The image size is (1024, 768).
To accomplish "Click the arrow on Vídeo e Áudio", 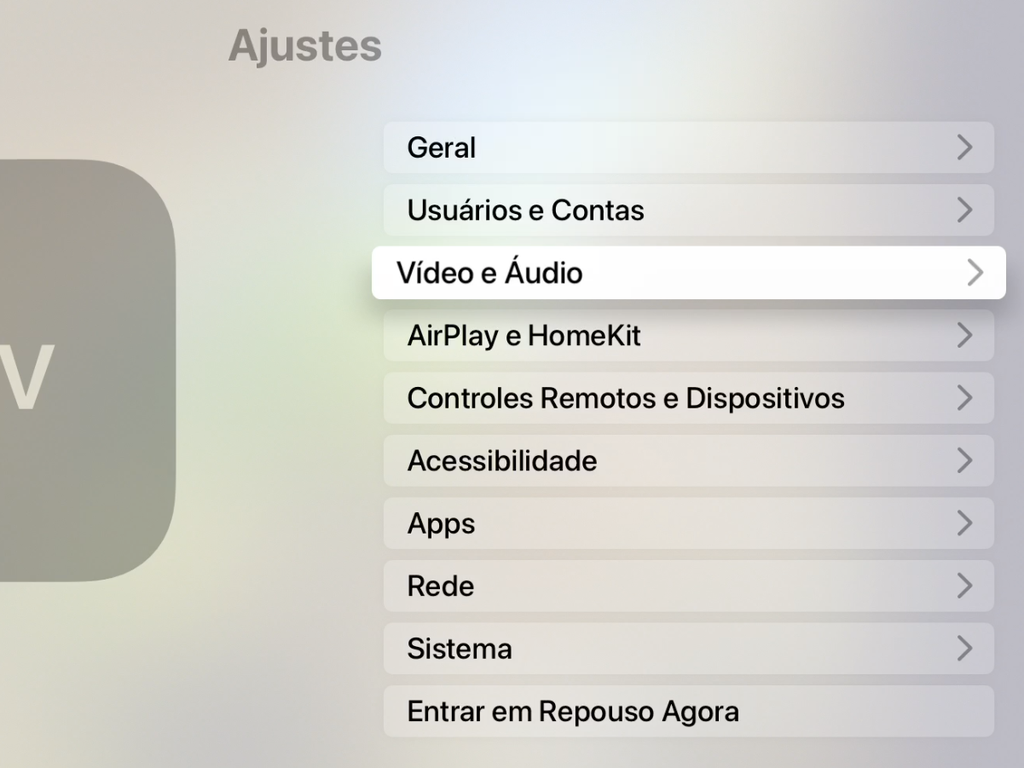I will [975, 273].
